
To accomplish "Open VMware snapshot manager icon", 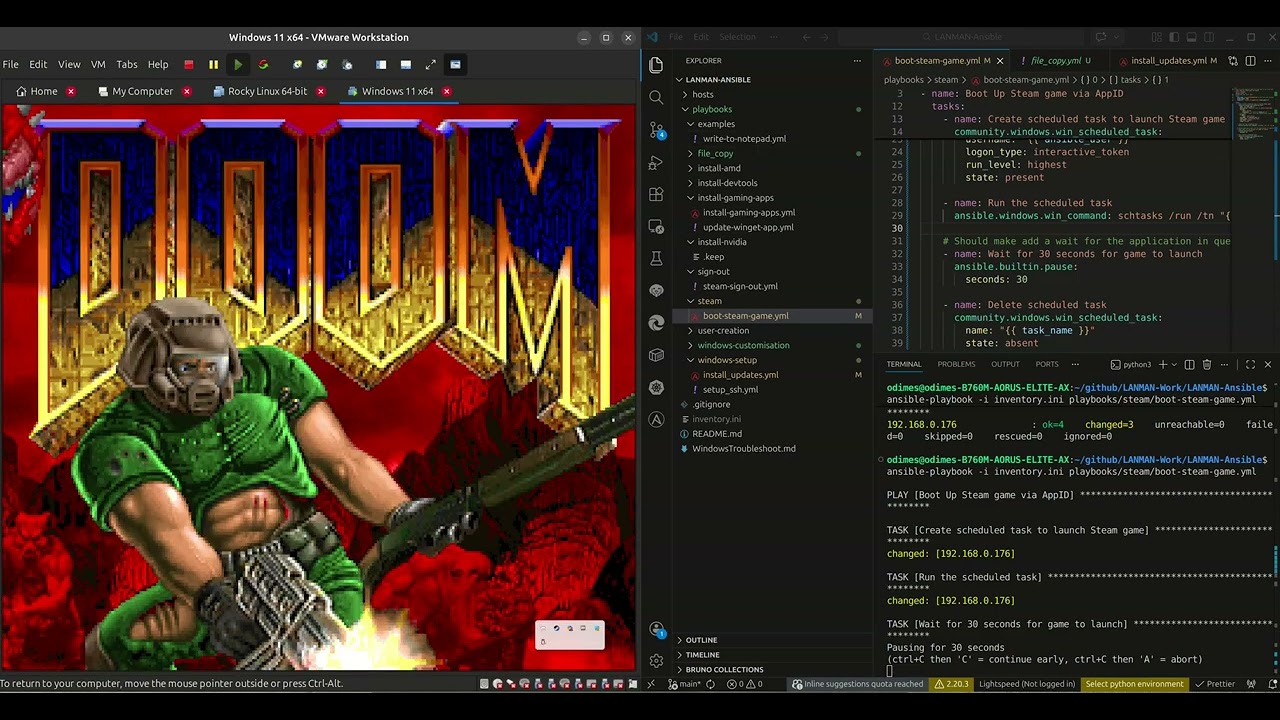I will [347, 64].
